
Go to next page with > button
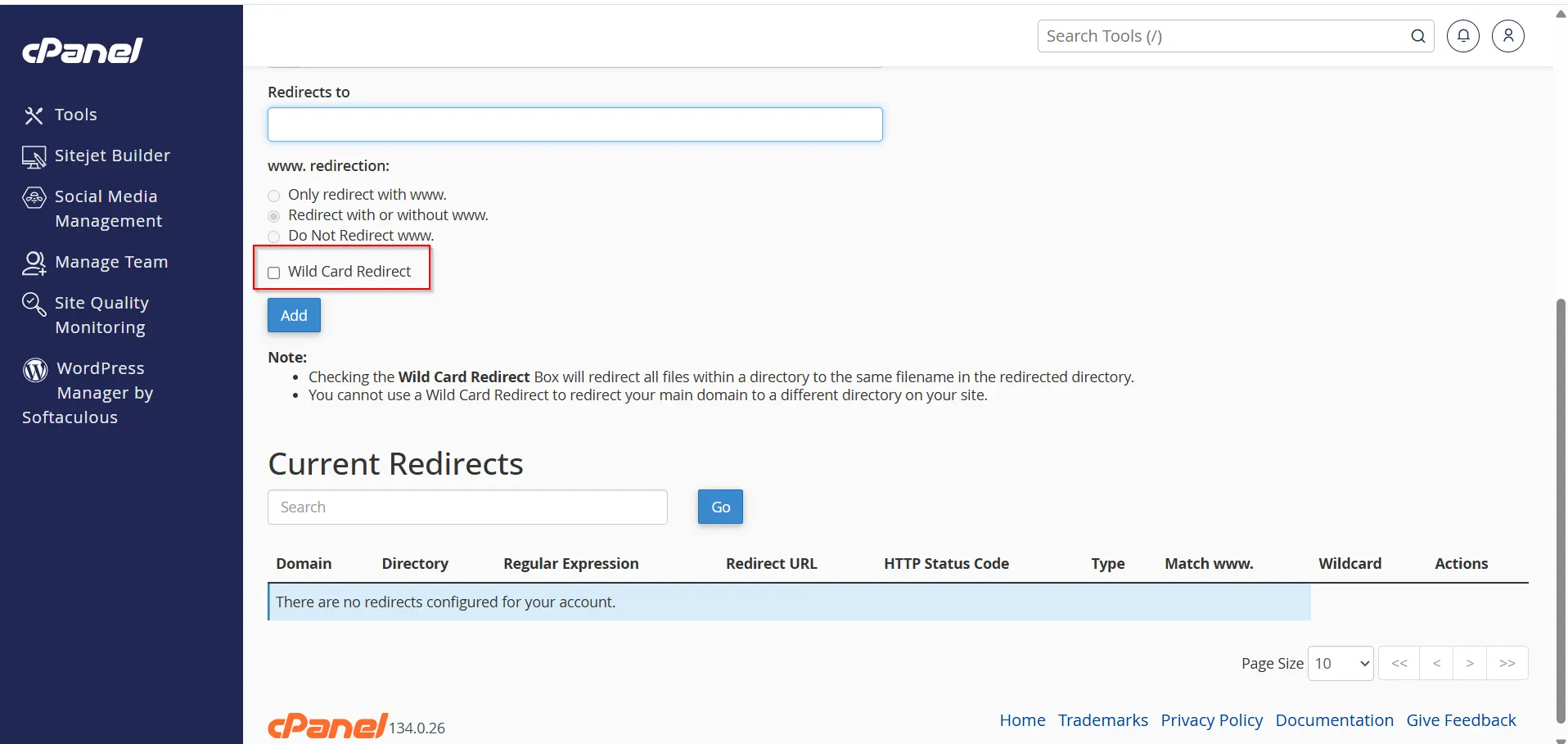[x=1470, y=663]
